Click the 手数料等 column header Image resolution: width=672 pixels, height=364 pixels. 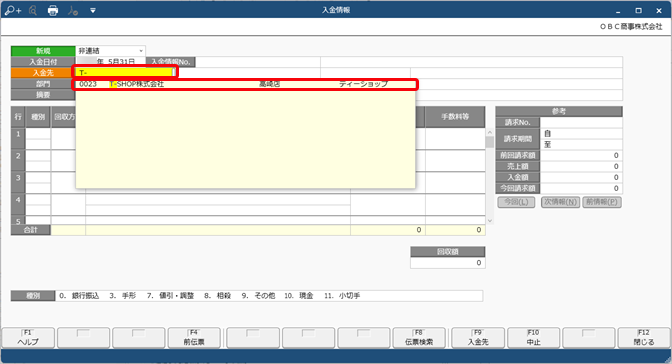click(x=455, y=117)
